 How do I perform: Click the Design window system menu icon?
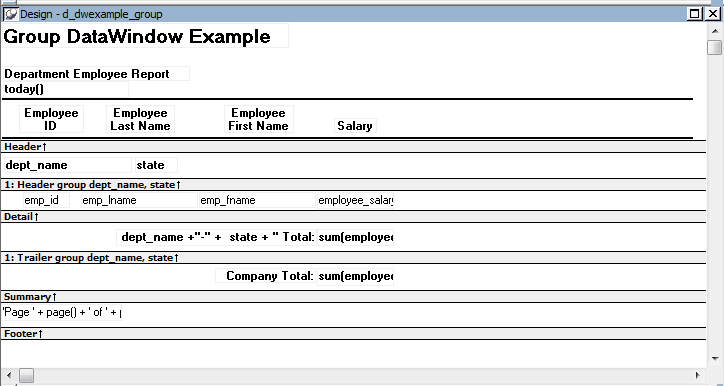10,14
